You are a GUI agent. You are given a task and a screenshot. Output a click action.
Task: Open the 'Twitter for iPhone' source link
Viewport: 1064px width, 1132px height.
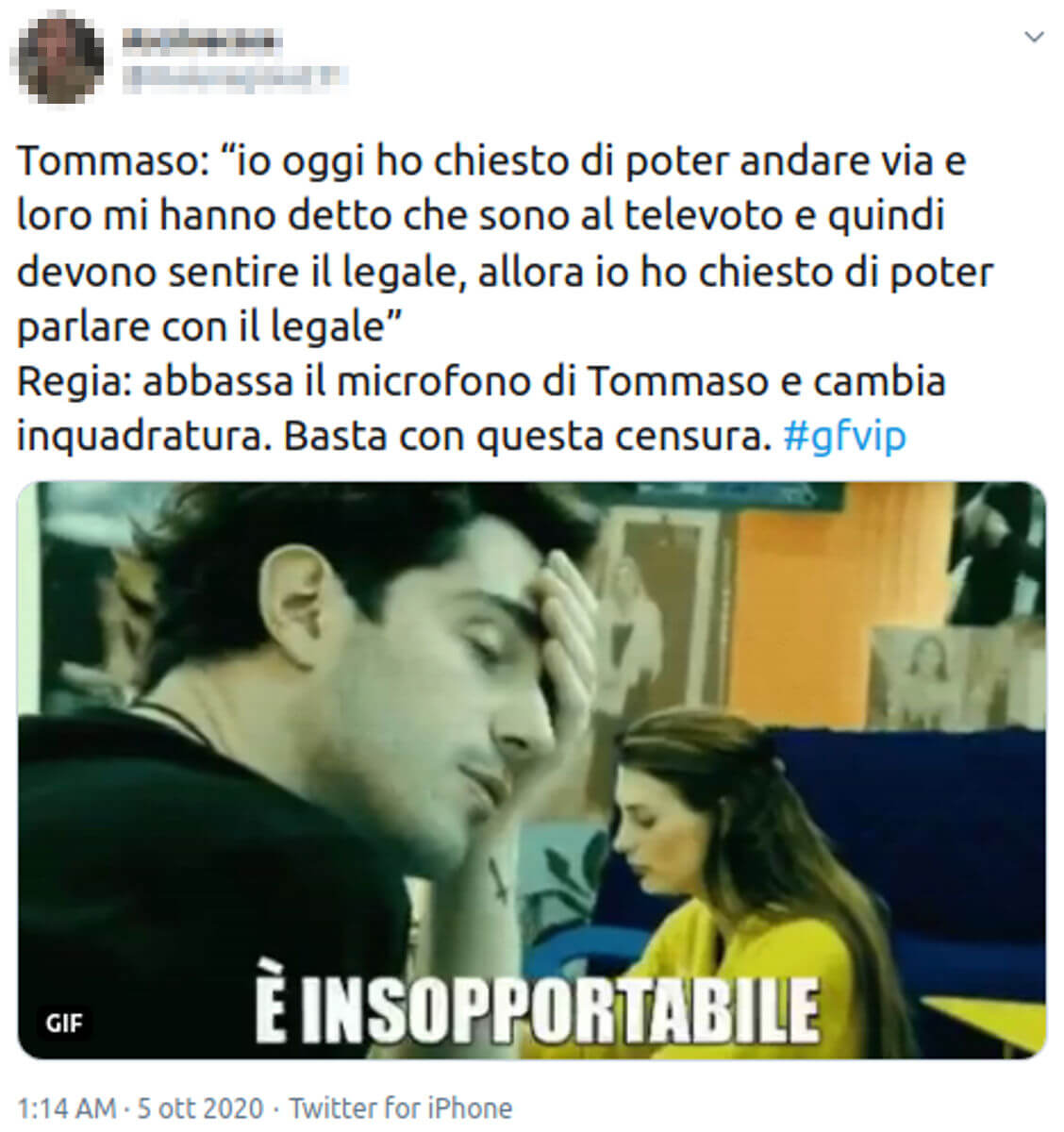point(401,1107)
